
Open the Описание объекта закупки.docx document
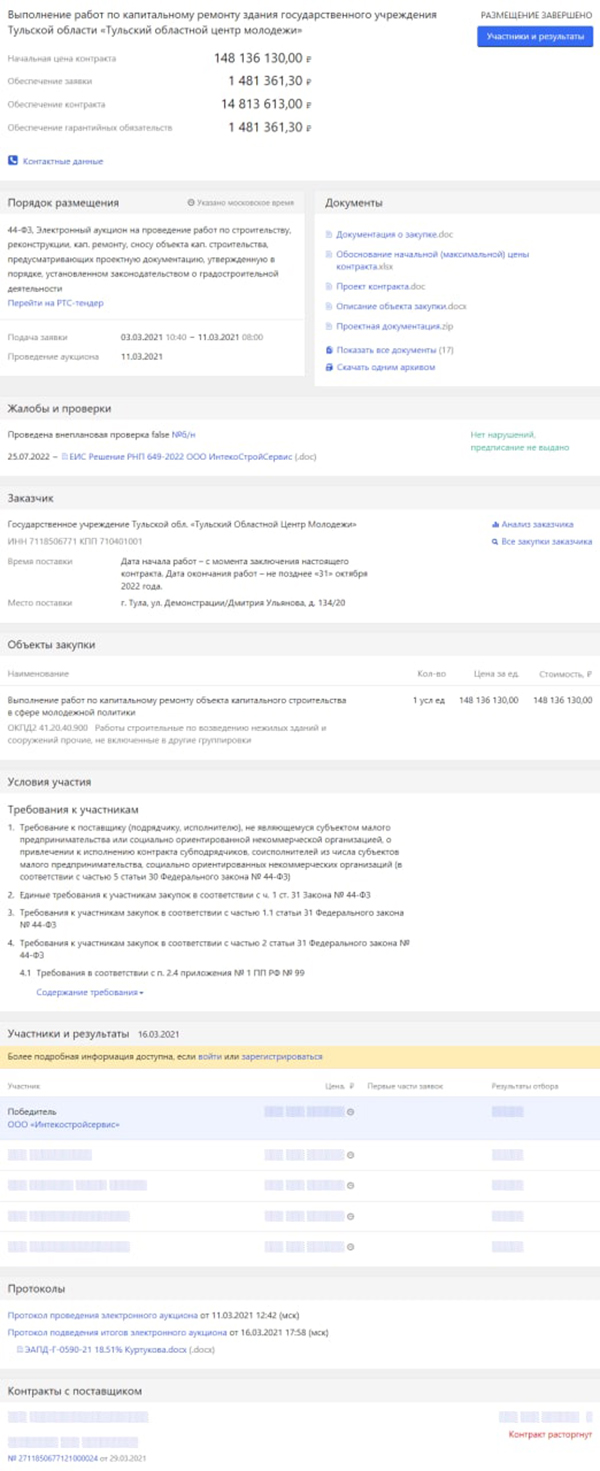click(401, 306)
